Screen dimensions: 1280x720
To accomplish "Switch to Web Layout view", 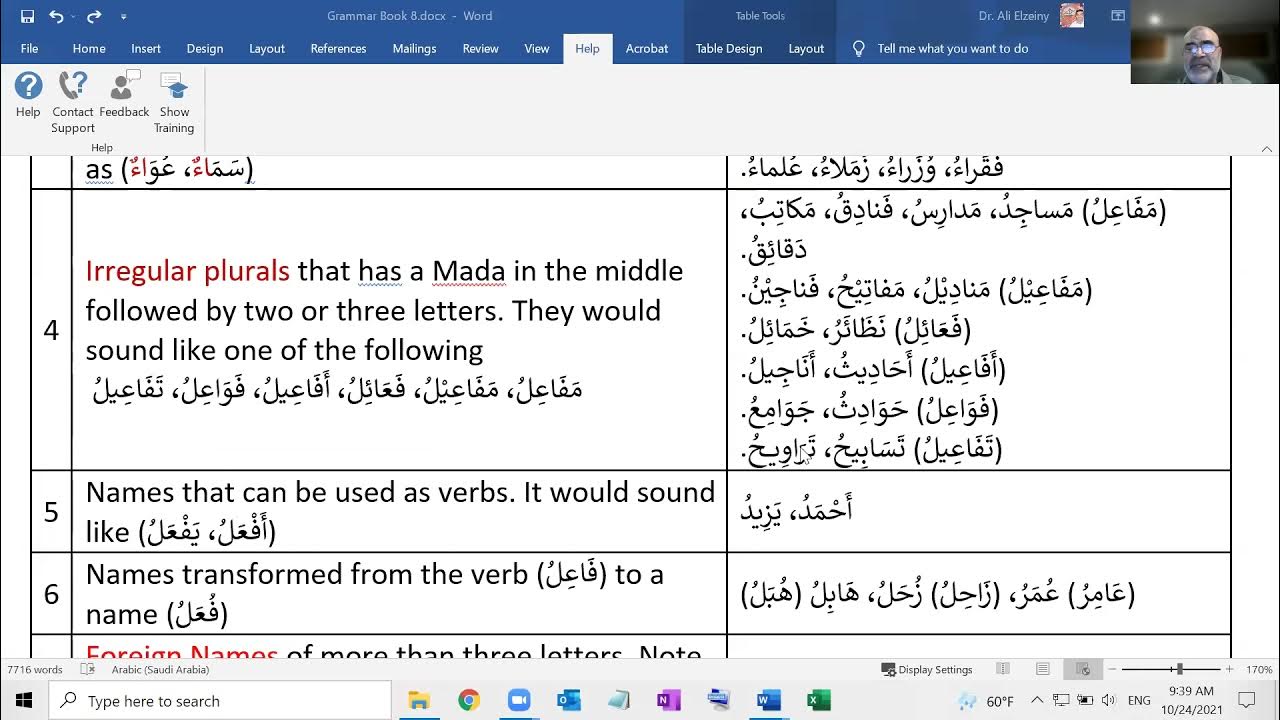I will [1083, 670].
